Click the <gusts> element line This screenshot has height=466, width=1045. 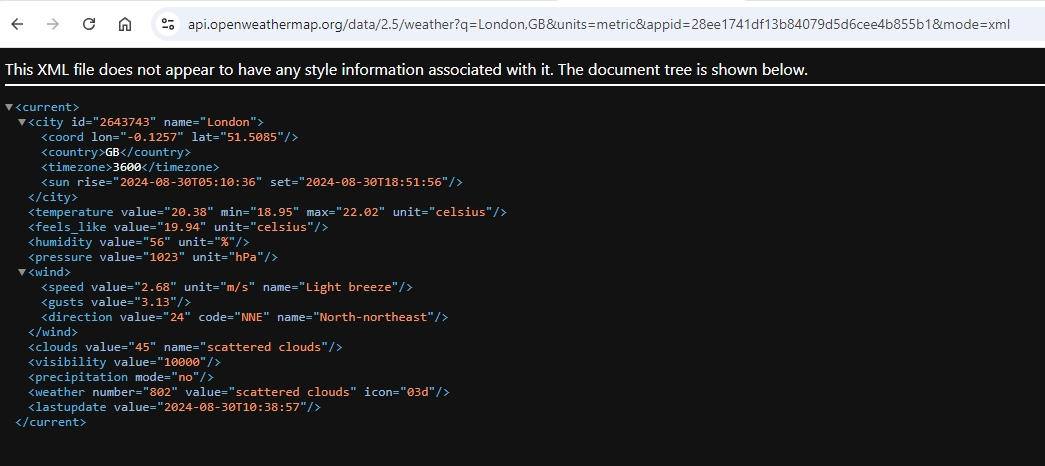[115, 302]
